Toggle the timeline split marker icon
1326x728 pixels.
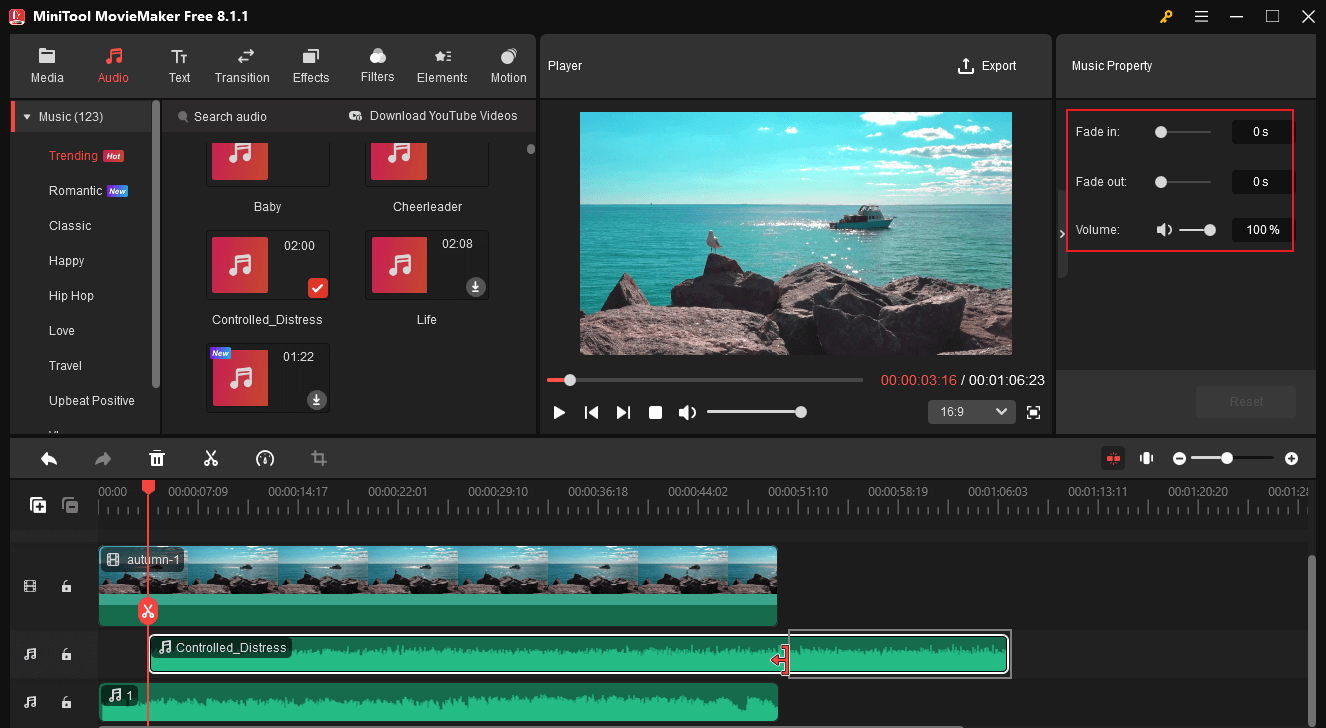click(1147, 458)
